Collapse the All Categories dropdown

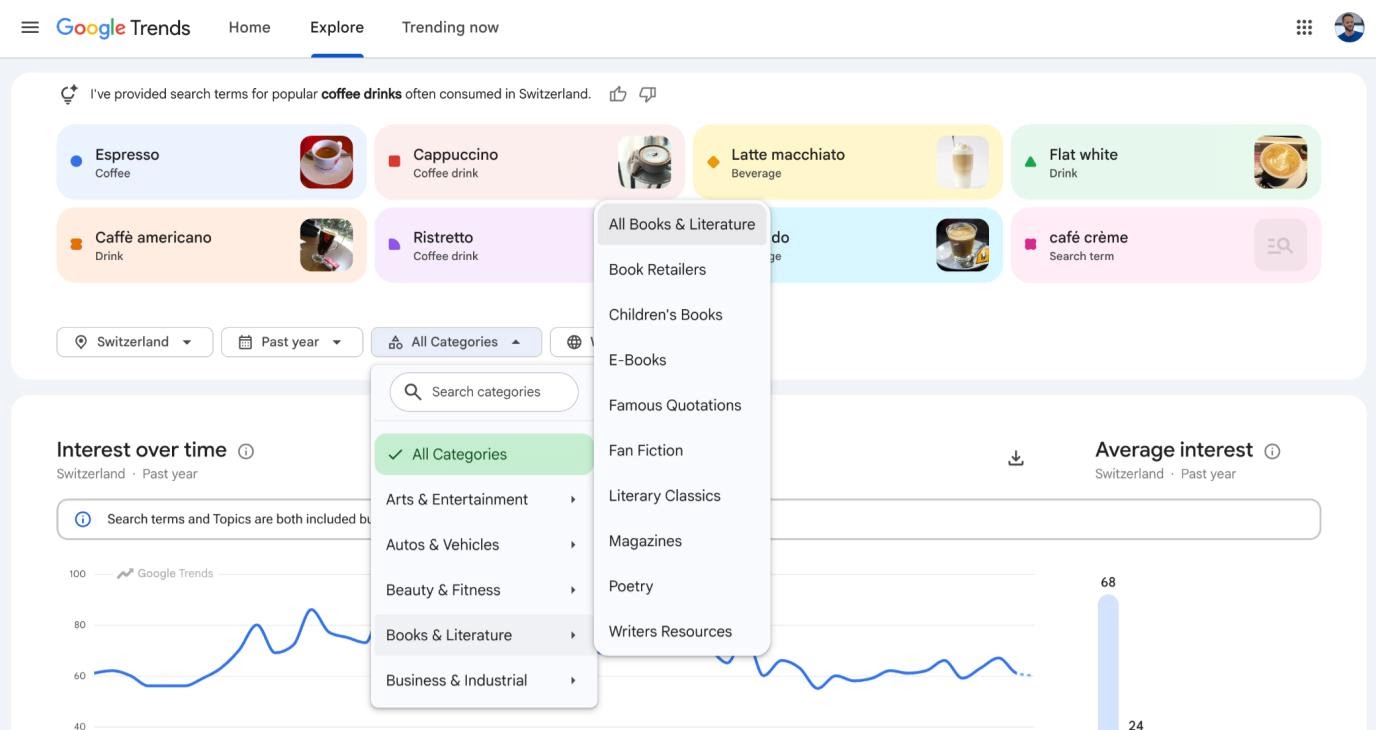click(x=456, y=342)
